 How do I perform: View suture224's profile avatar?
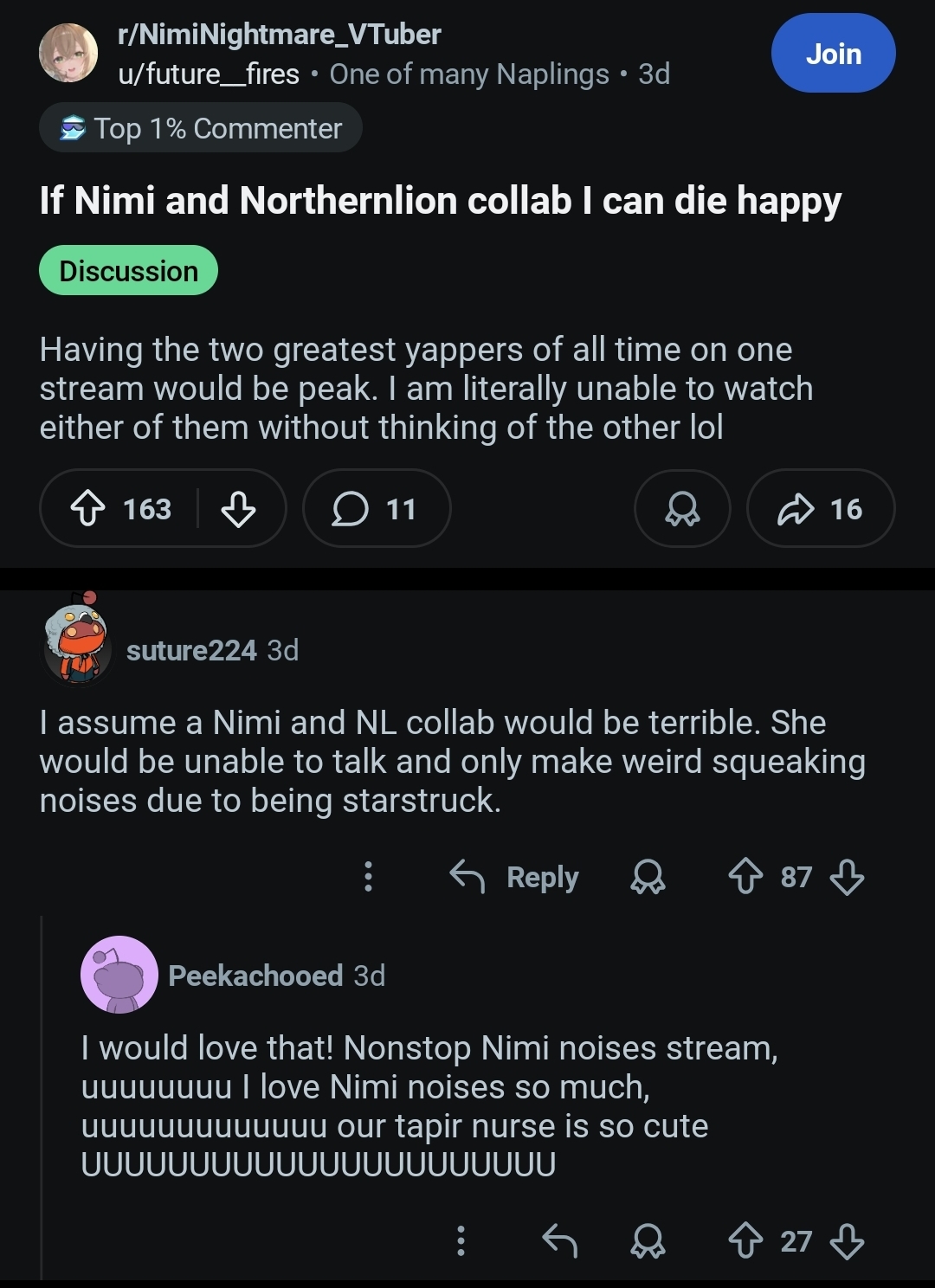(76, 640)
